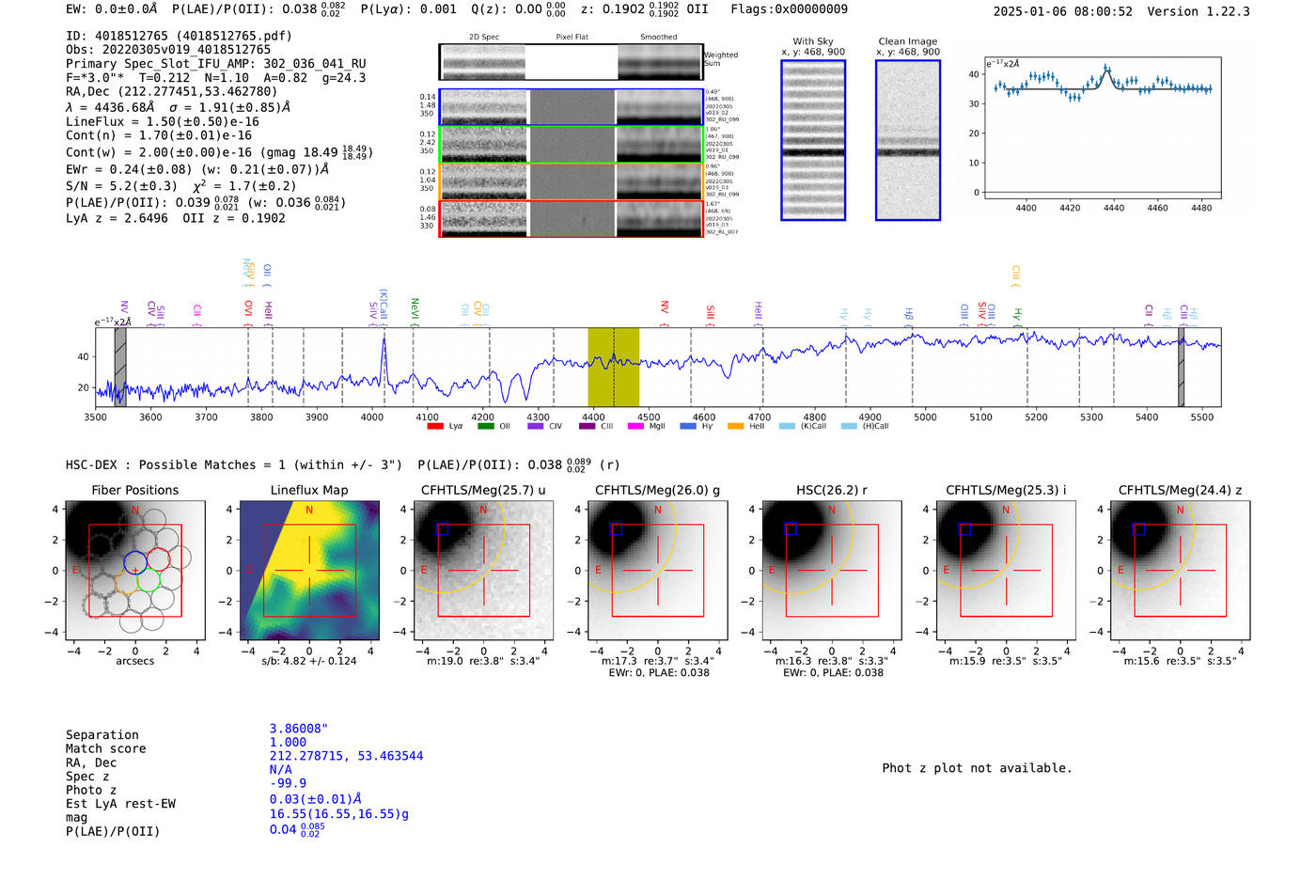The height and width of the screenshot is (896, 1316).
Task: Select the red-bordered 2D spectrum row
Action: 571,219
